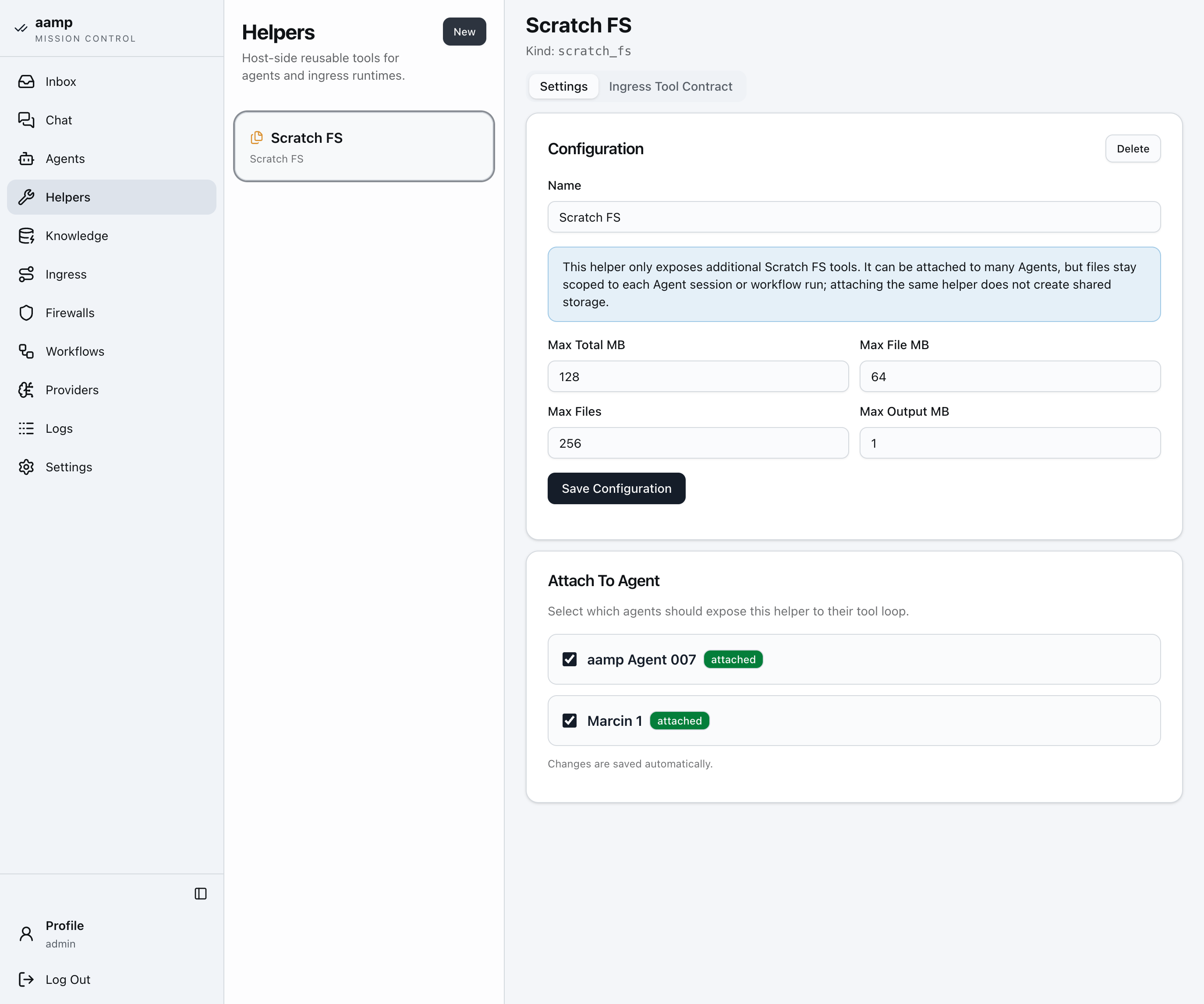The width and height of the screenshot is (1204, 1004).
Task: Open Inbox via its tray icon
Action: pyautogui.click(x=26, y=81)
